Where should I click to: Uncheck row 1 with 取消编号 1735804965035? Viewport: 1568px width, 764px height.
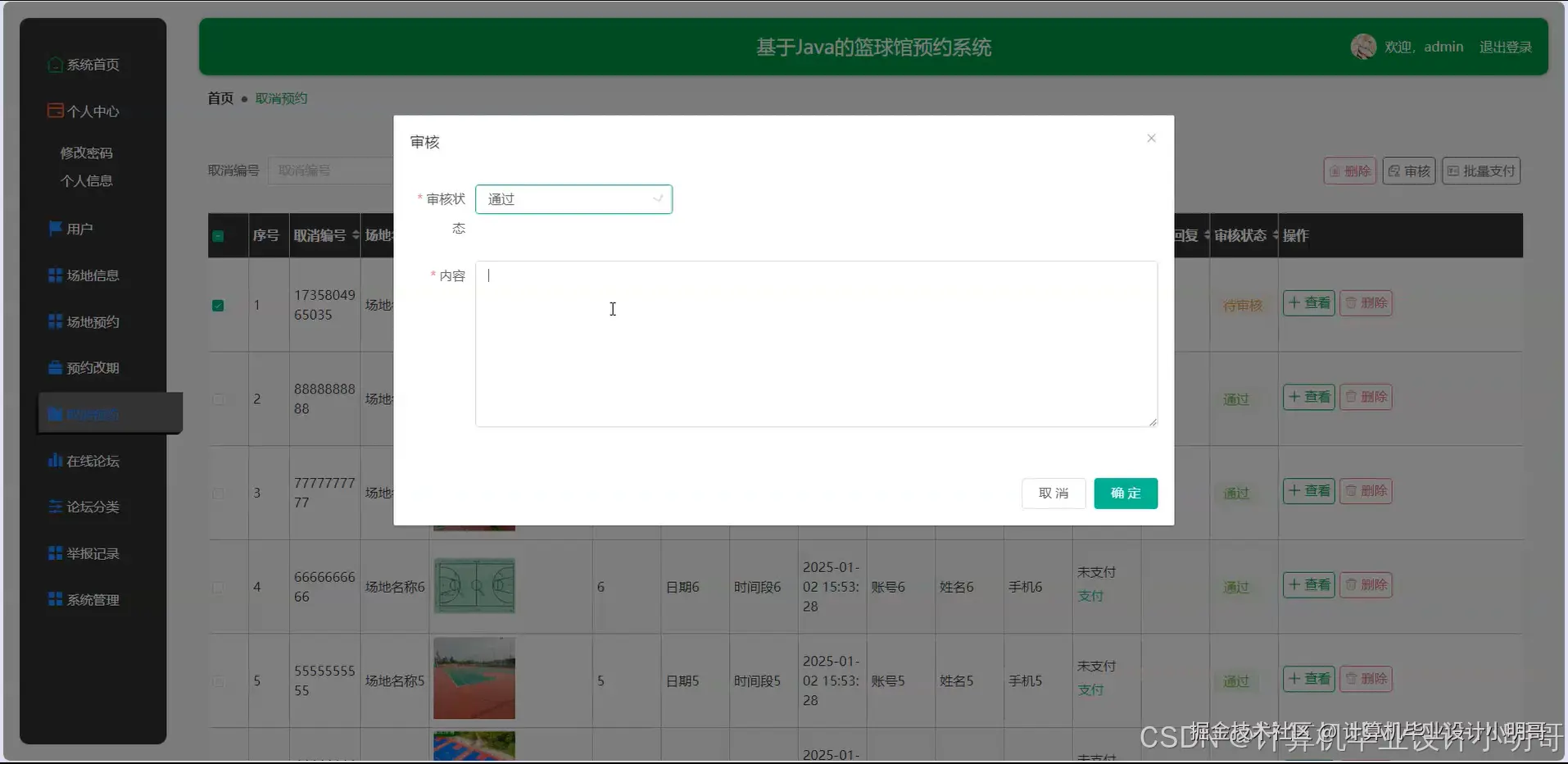[x=218, y=306]
